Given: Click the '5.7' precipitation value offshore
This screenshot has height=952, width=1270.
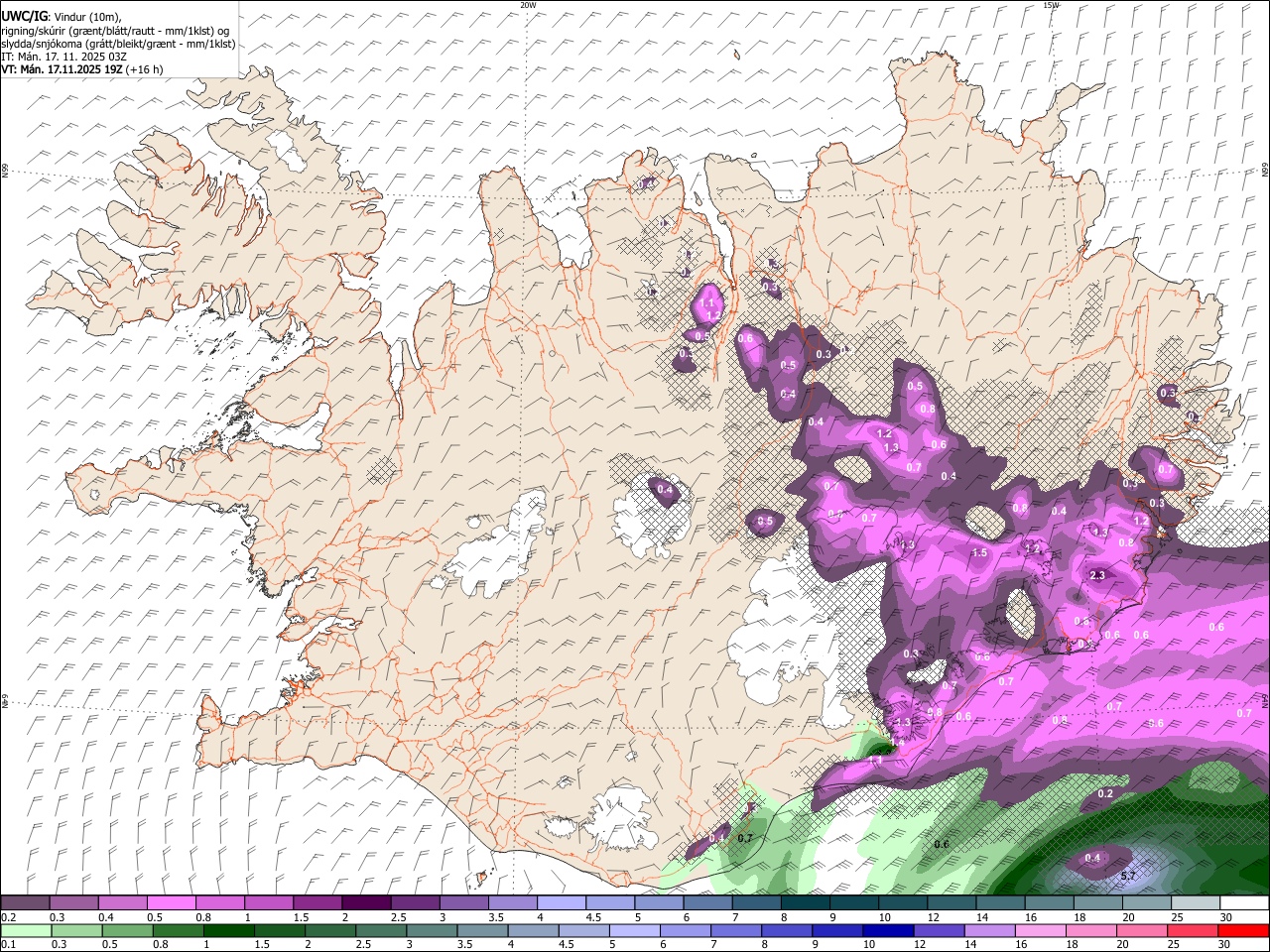Looking at the screenshot, I should (1128, 877).
